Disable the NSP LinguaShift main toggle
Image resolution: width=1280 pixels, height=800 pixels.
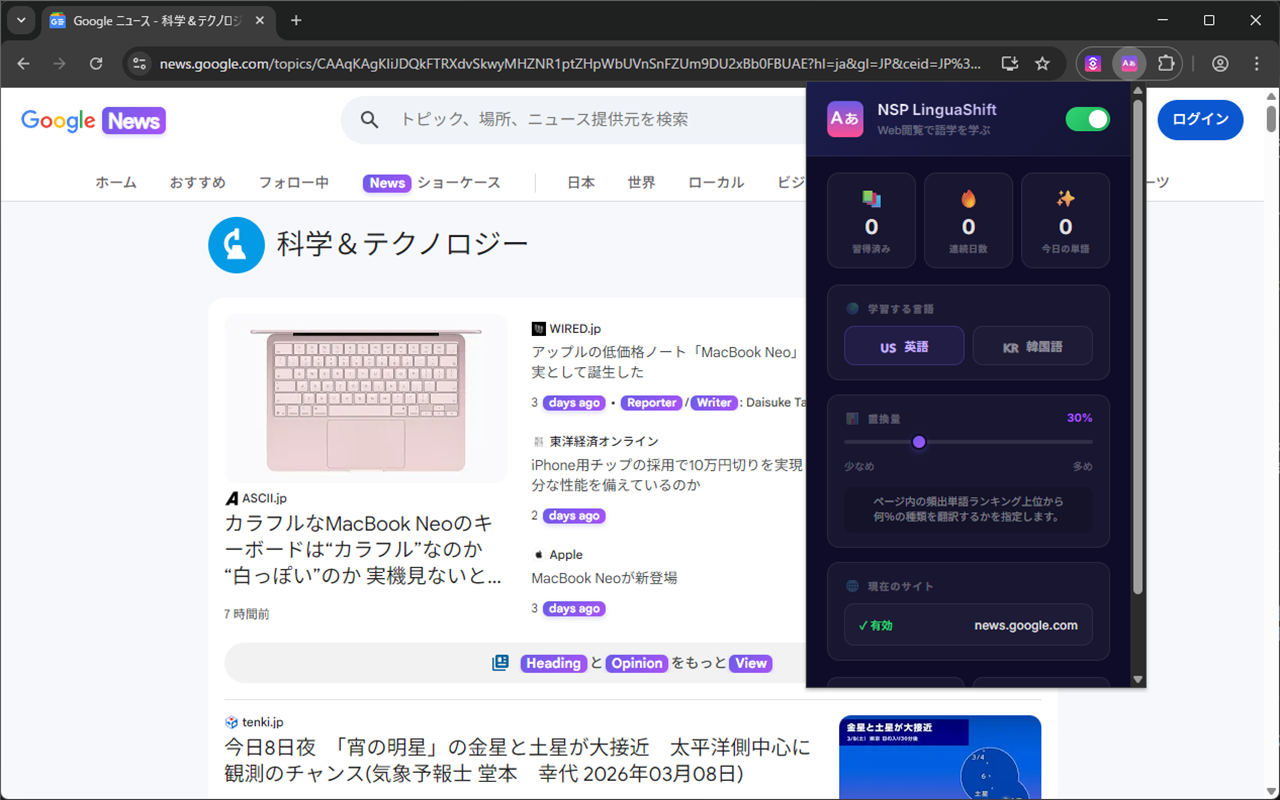1087,119
